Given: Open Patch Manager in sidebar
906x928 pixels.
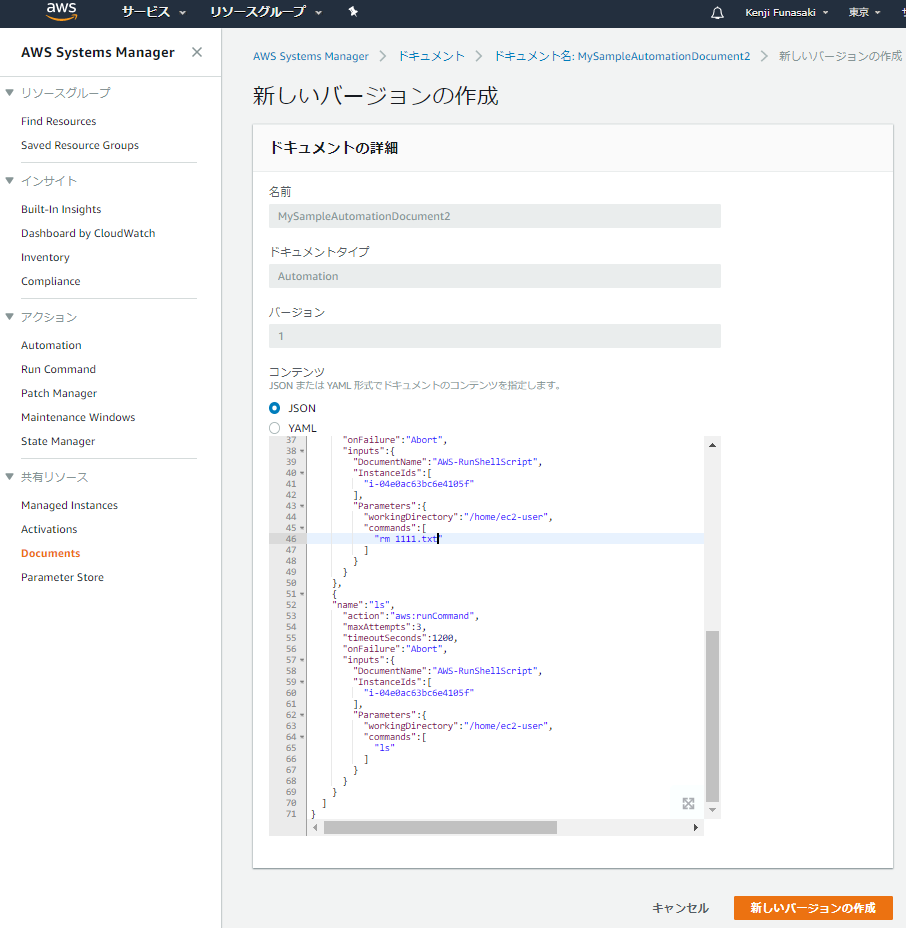Looking at the screenshot, I should 59,393.
